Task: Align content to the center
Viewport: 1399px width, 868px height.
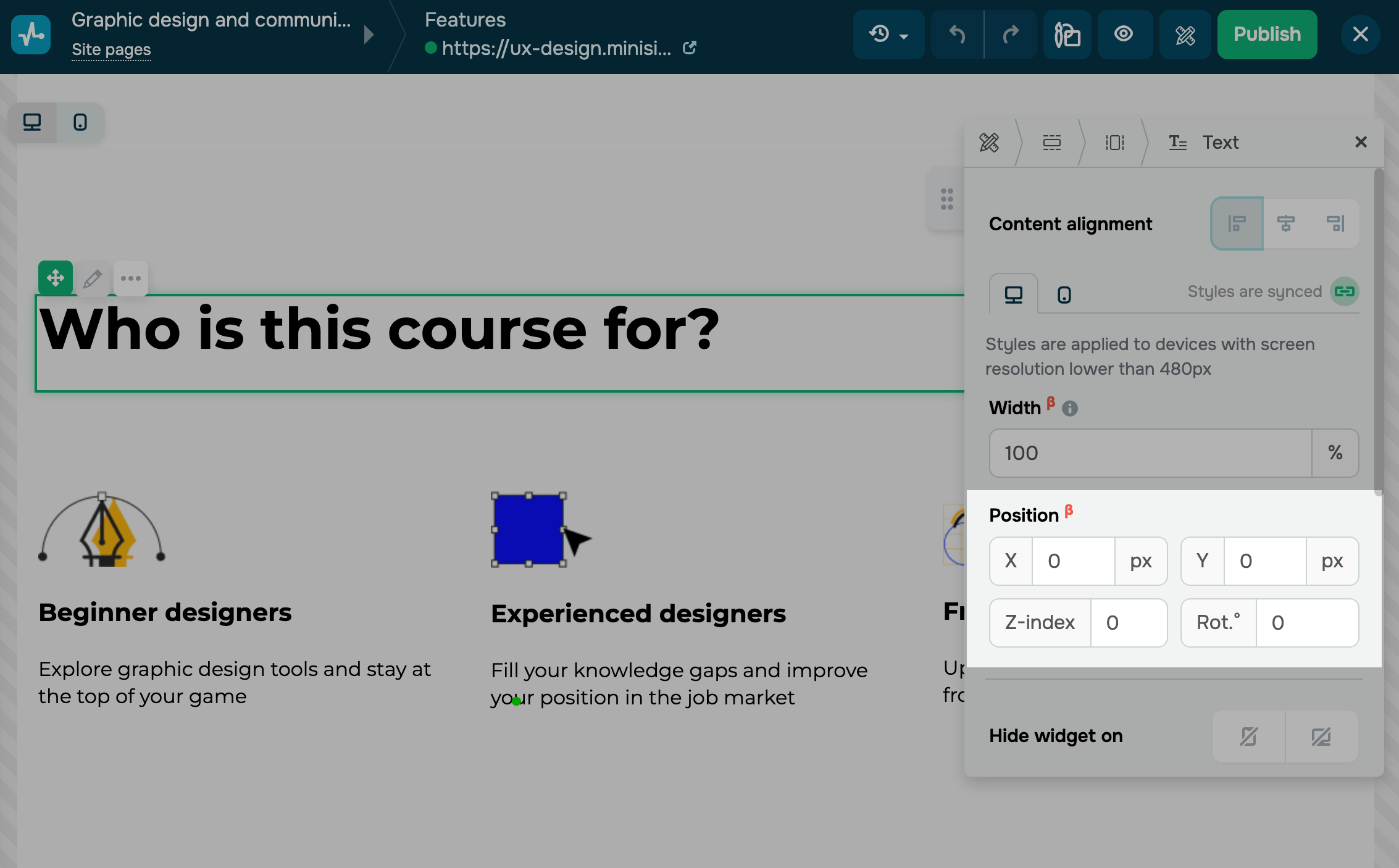Action: pos(1286,223)
